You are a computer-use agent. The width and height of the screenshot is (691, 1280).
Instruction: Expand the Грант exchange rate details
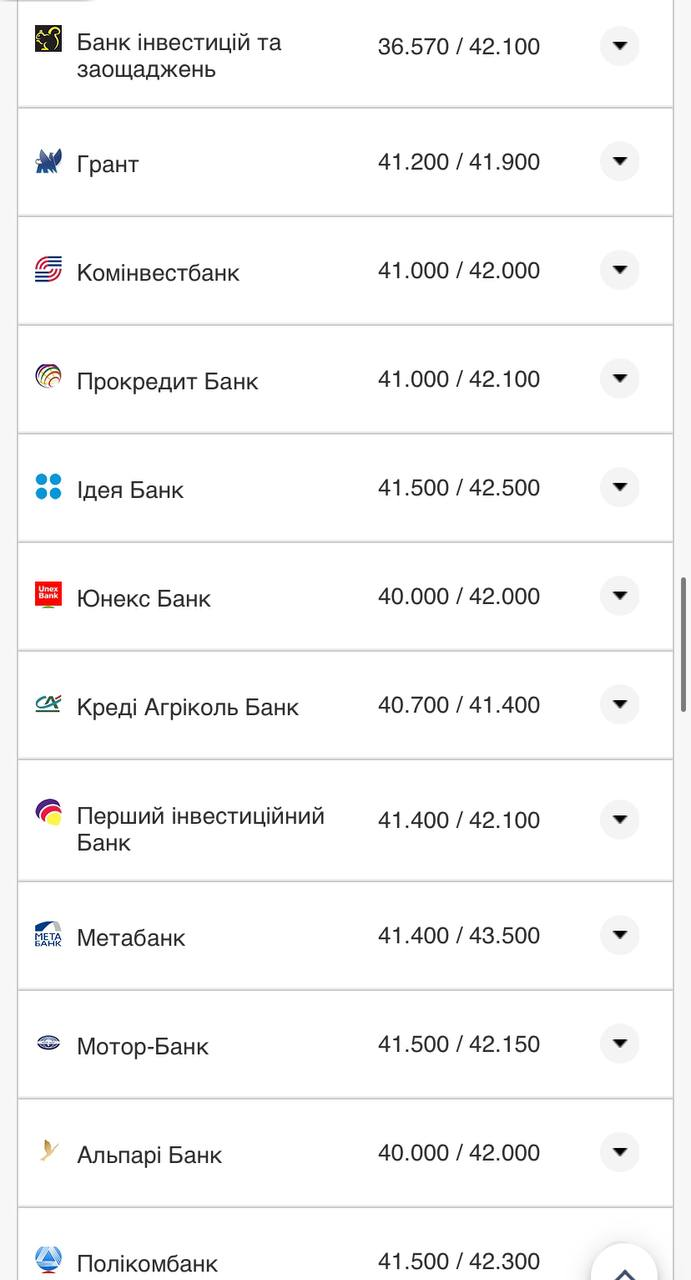[x=619, y=161]
